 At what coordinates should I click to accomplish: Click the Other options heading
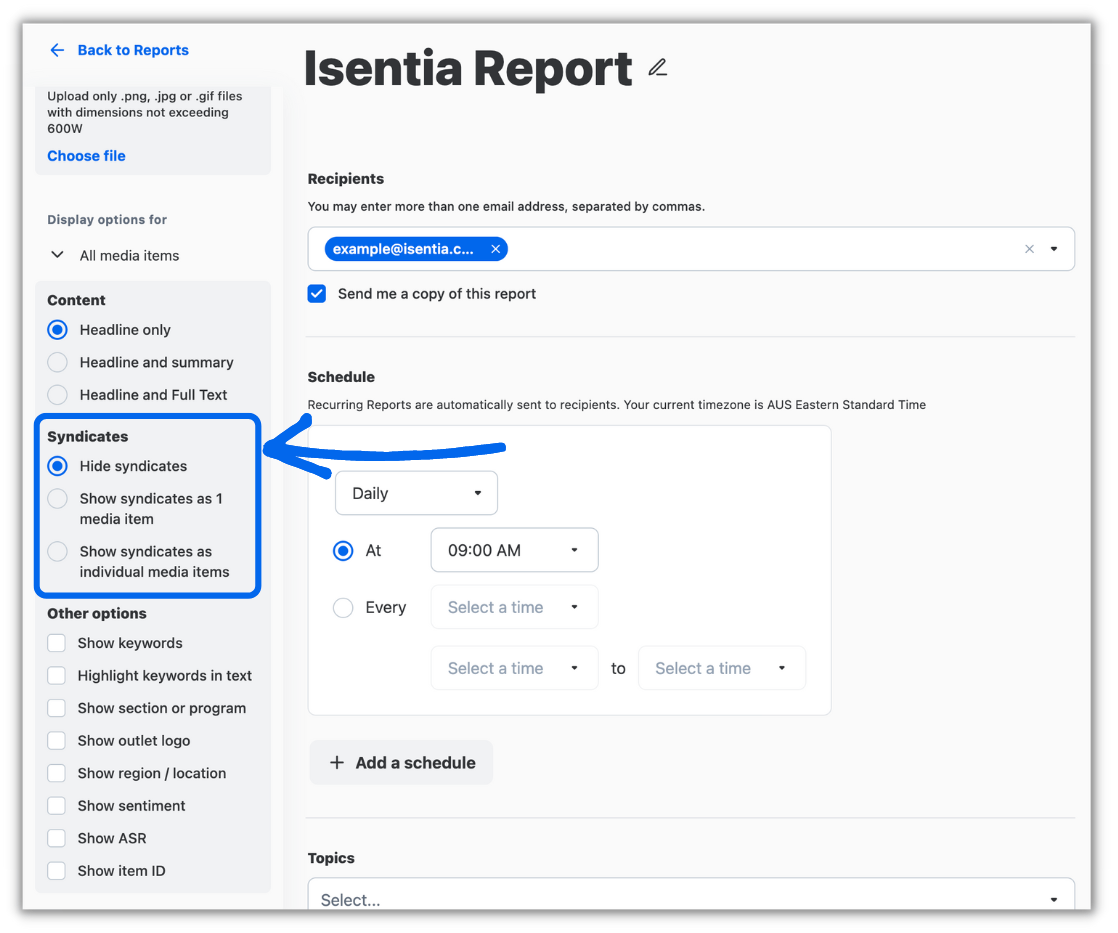[97, 614]
